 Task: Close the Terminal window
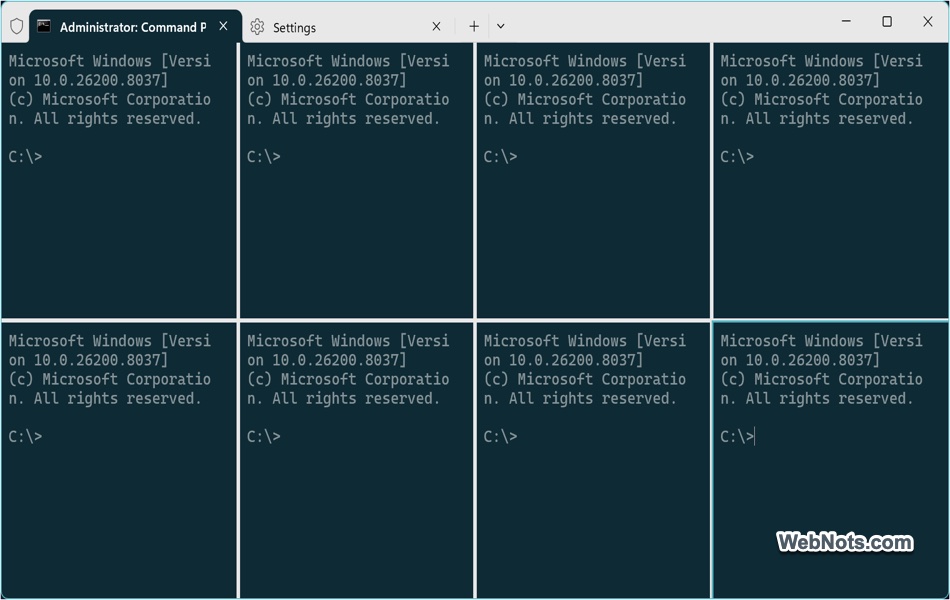[928, 21]
